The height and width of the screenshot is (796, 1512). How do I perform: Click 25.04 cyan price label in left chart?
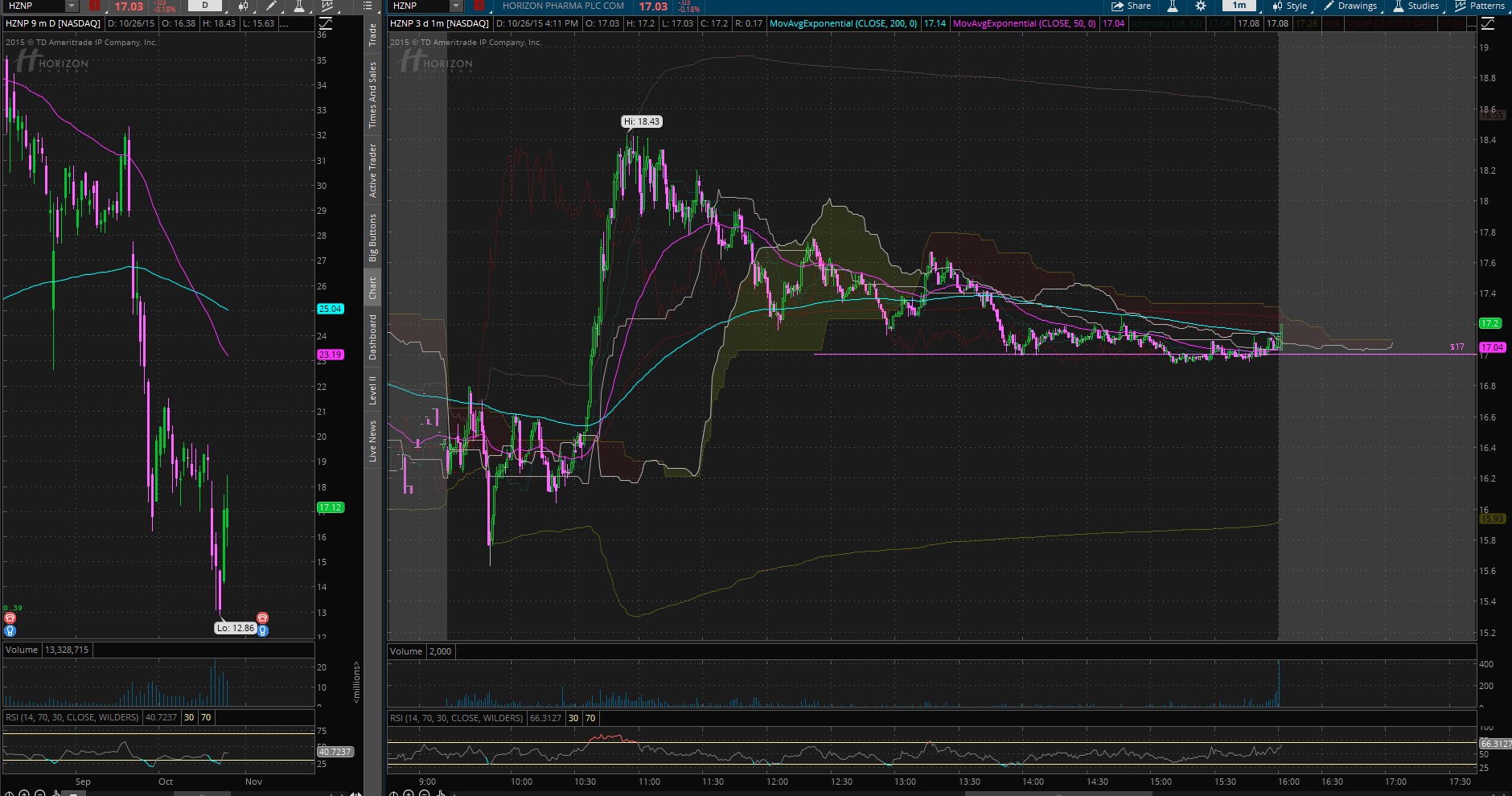pyautogui.click(x=331, y=309)
